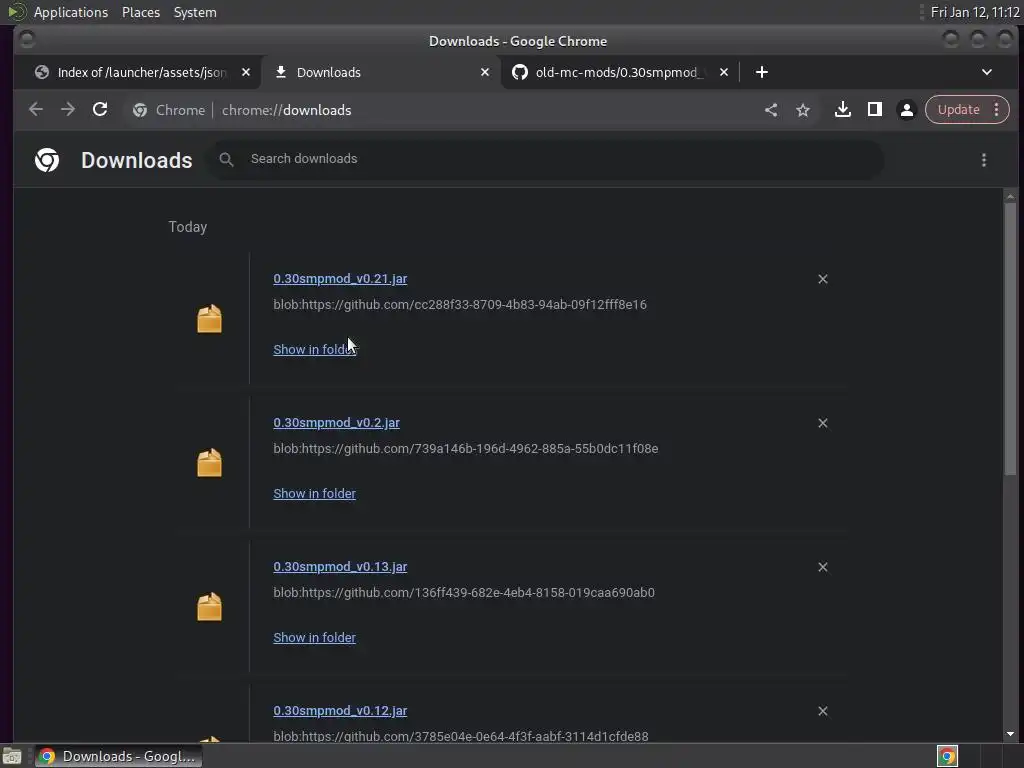This screenshot has height=768, width=1024.
Task: Open 0.30smpmod_v0.13.jar file link
Action: tap(340, 567)
